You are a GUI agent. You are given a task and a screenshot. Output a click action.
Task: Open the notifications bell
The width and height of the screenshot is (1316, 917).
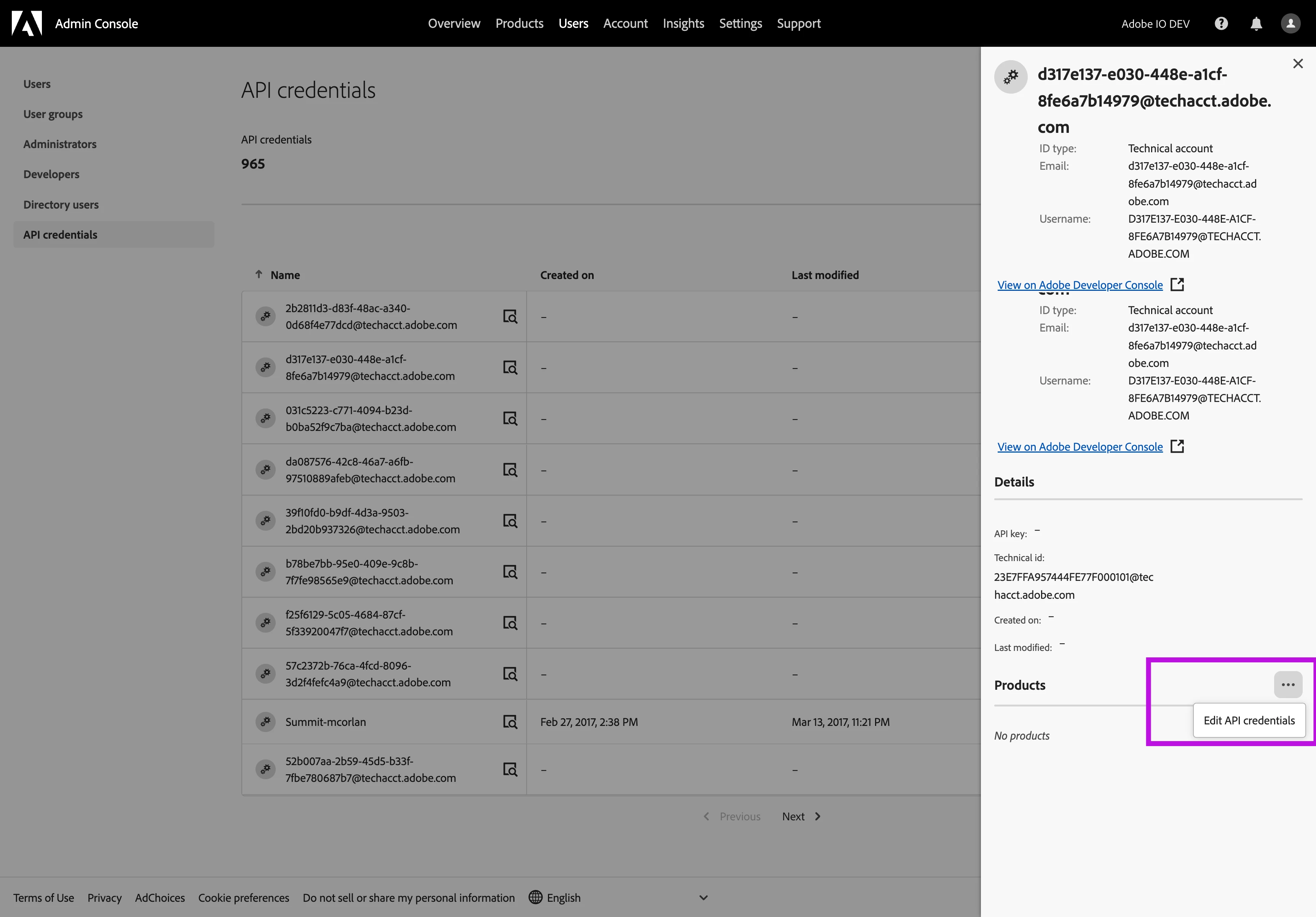point(1256,24)
